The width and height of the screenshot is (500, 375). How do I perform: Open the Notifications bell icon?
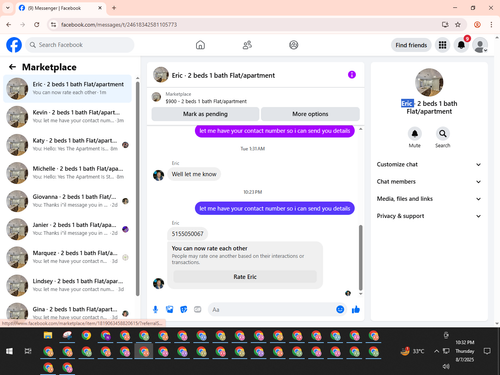coord(461,45)
